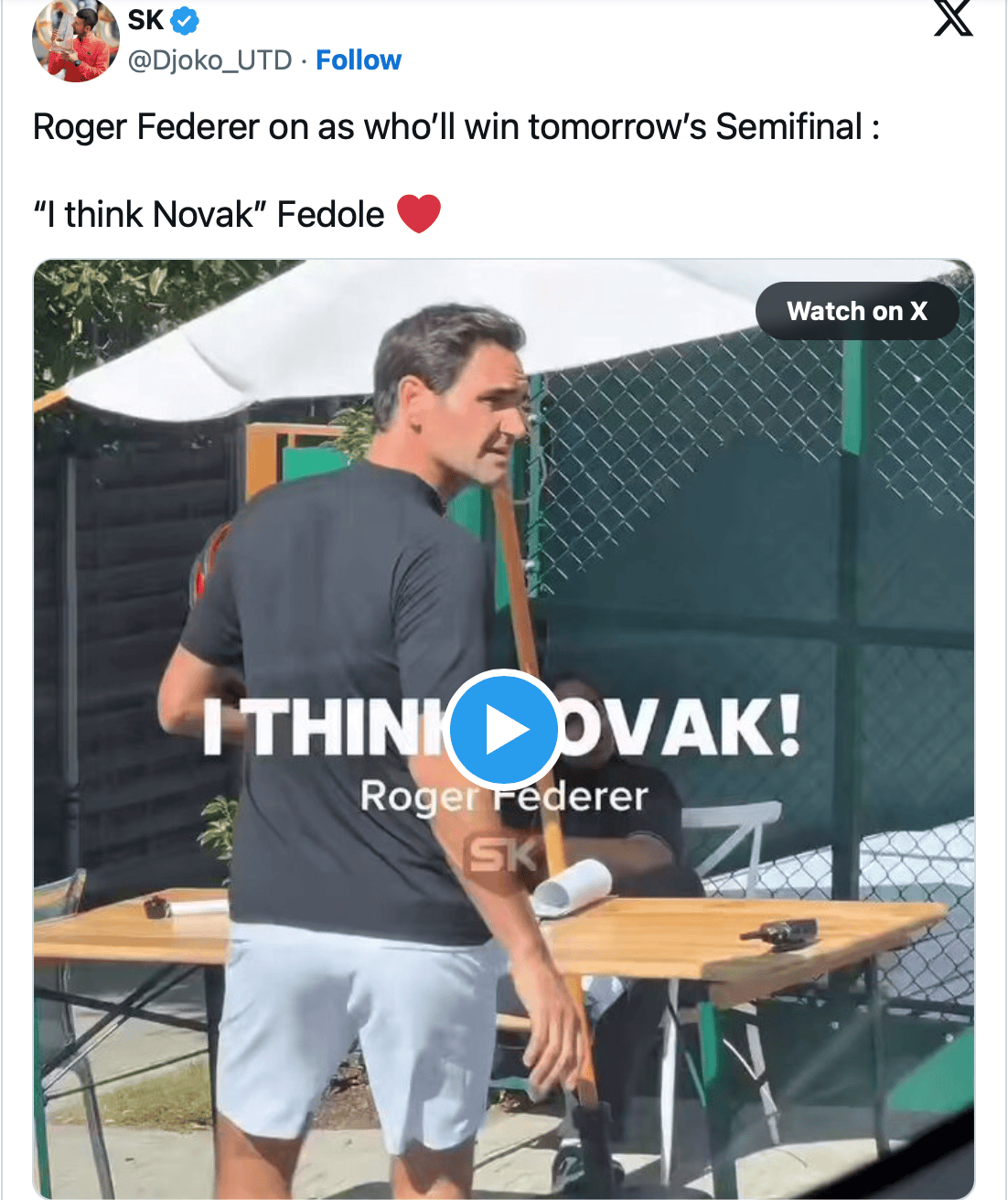Click the red heart emoji
Screen dimensions: 1008x1200
(x=419, y=214)
